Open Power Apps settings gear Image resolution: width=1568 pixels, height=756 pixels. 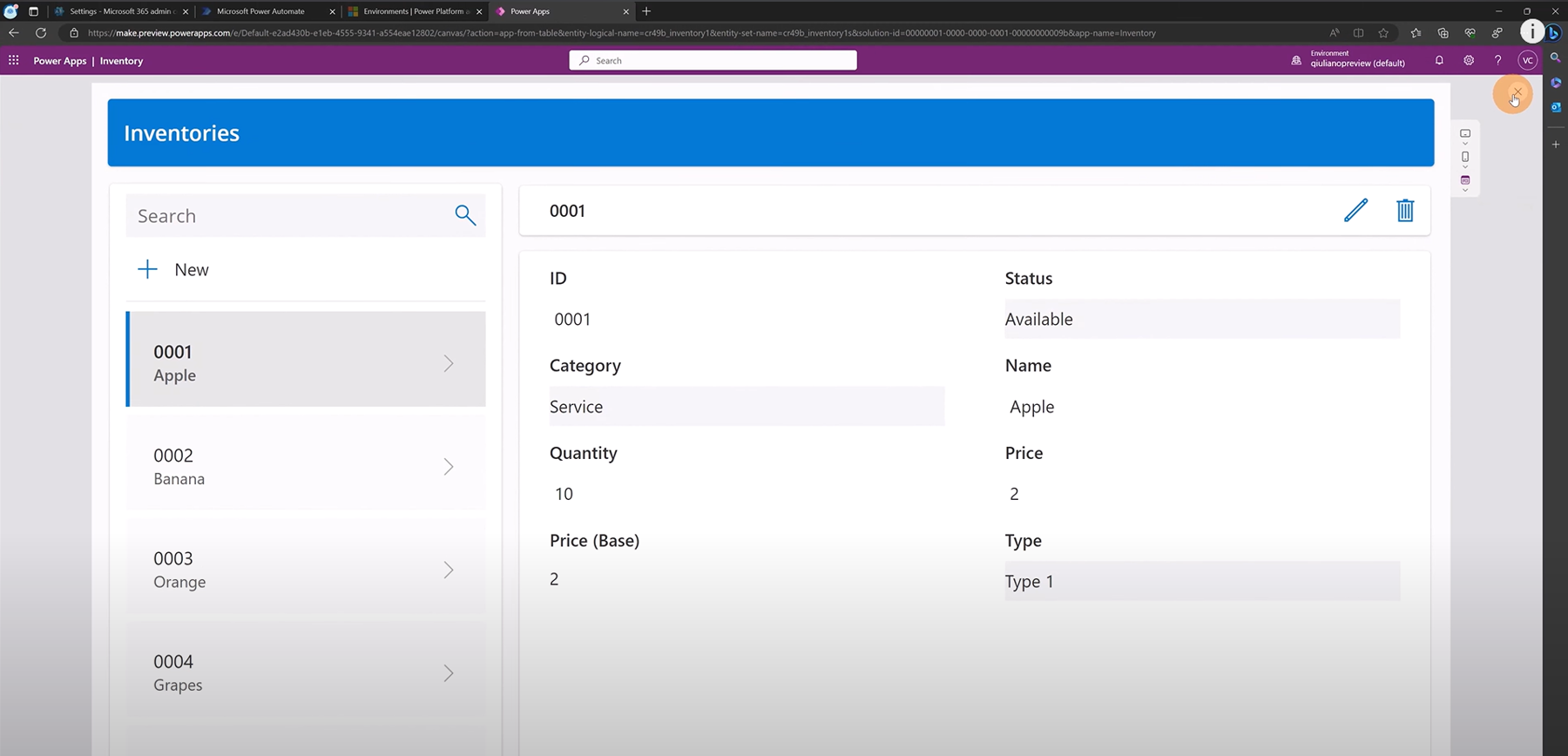pos(1469,60)
